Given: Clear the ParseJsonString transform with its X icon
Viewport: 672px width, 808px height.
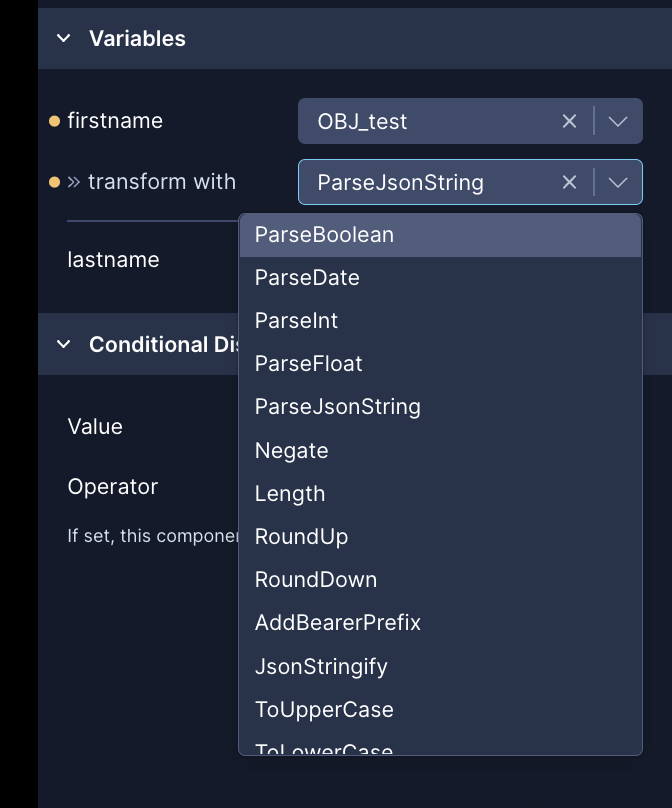Looking at the screenshot, I should coord(569,182).
